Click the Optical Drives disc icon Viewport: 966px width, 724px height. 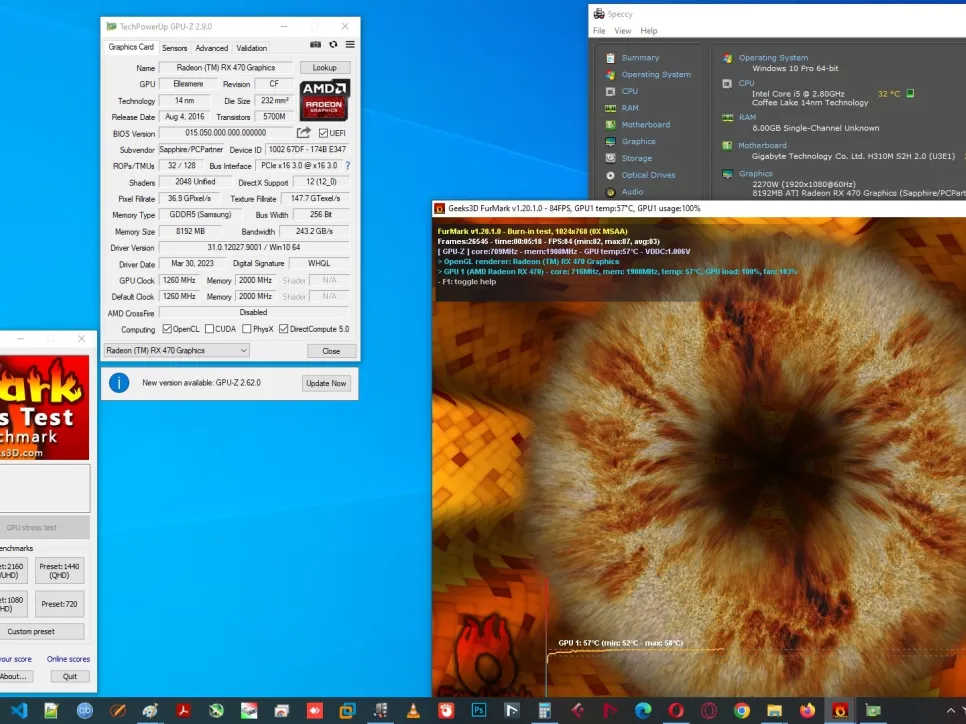pyautogui.click(x=610, y=175)
